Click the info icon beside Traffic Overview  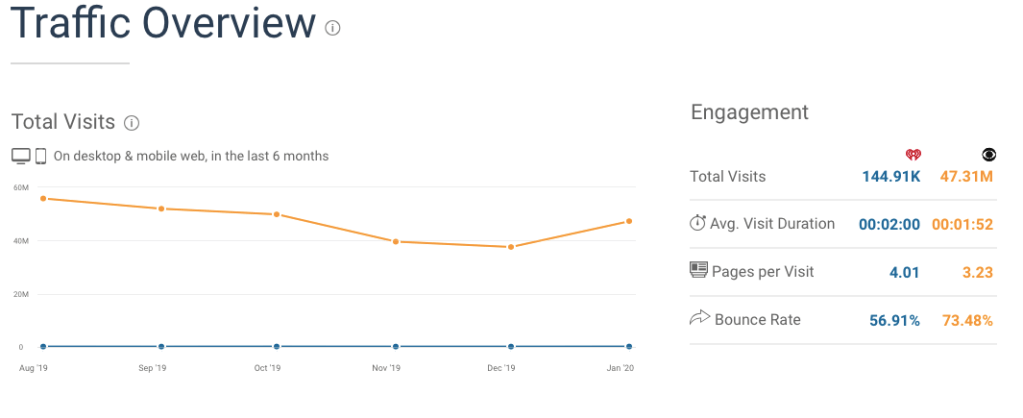pos(333,28)
